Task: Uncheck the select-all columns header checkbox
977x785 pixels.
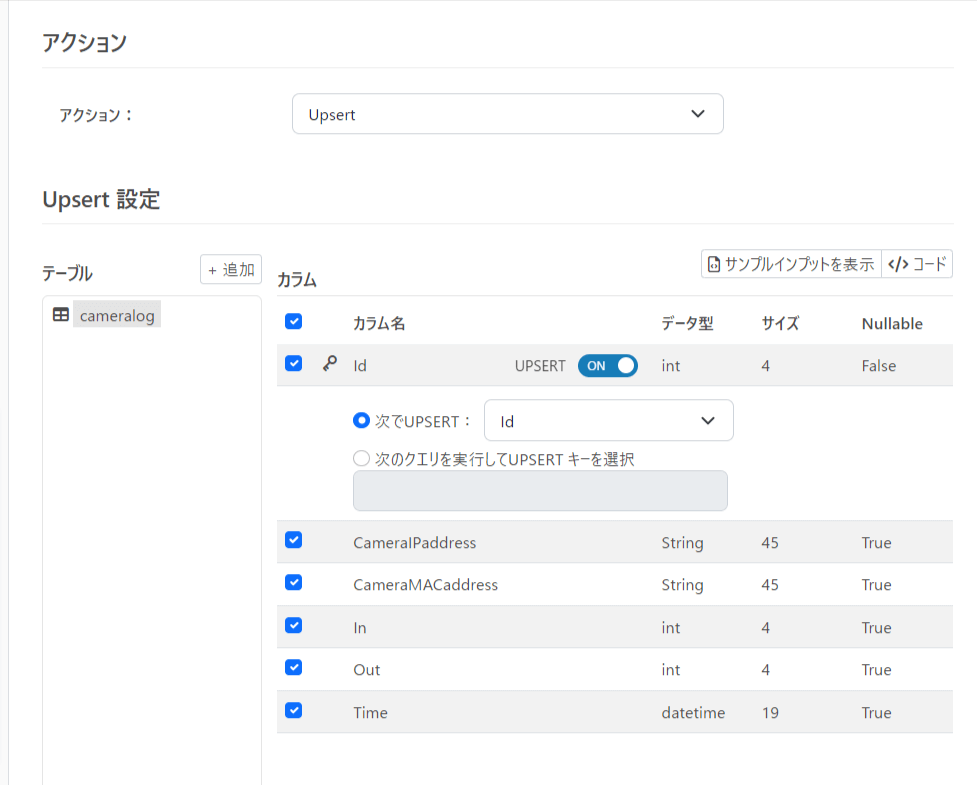Action: pos(293,322)
